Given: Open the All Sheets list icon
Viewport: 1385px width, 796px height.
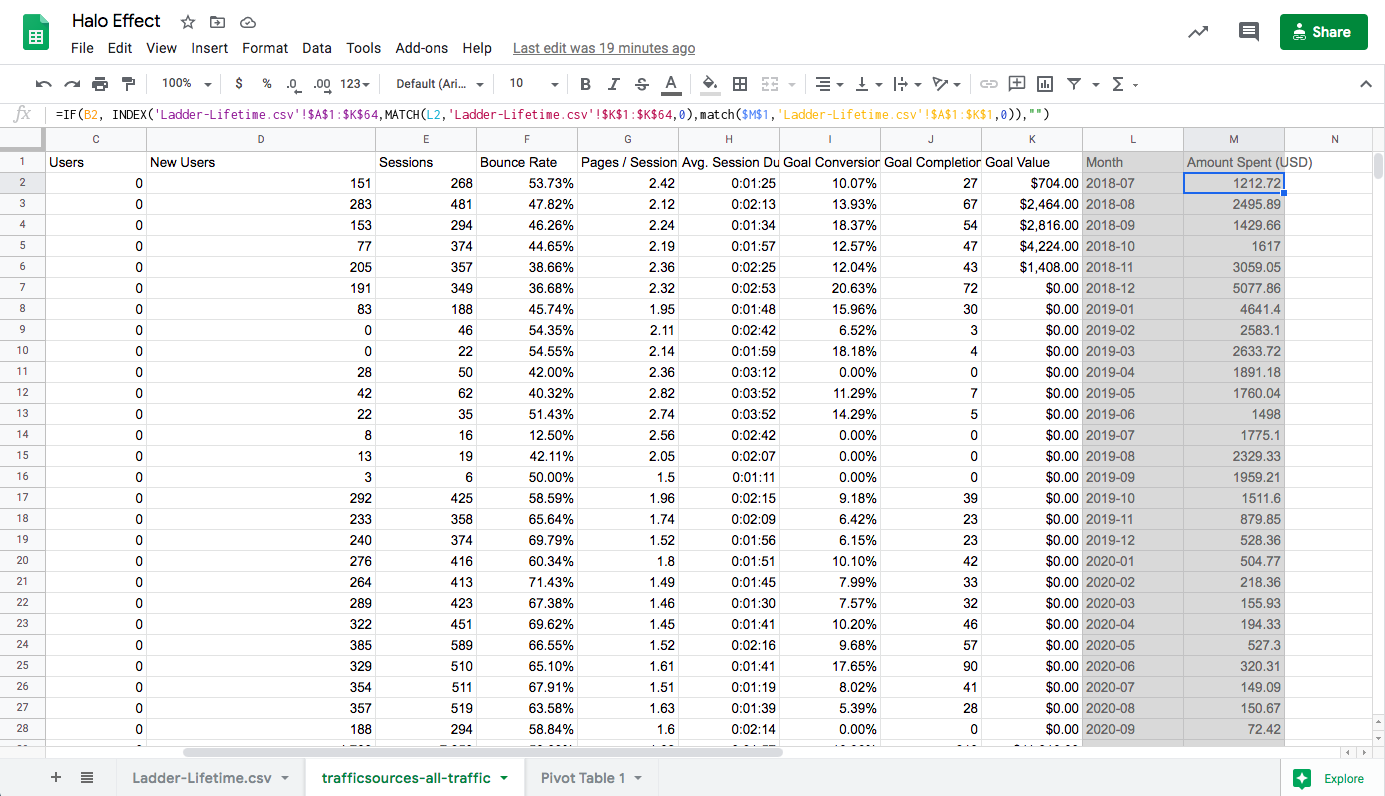Looking at the screenshot, I should (87, 778).
